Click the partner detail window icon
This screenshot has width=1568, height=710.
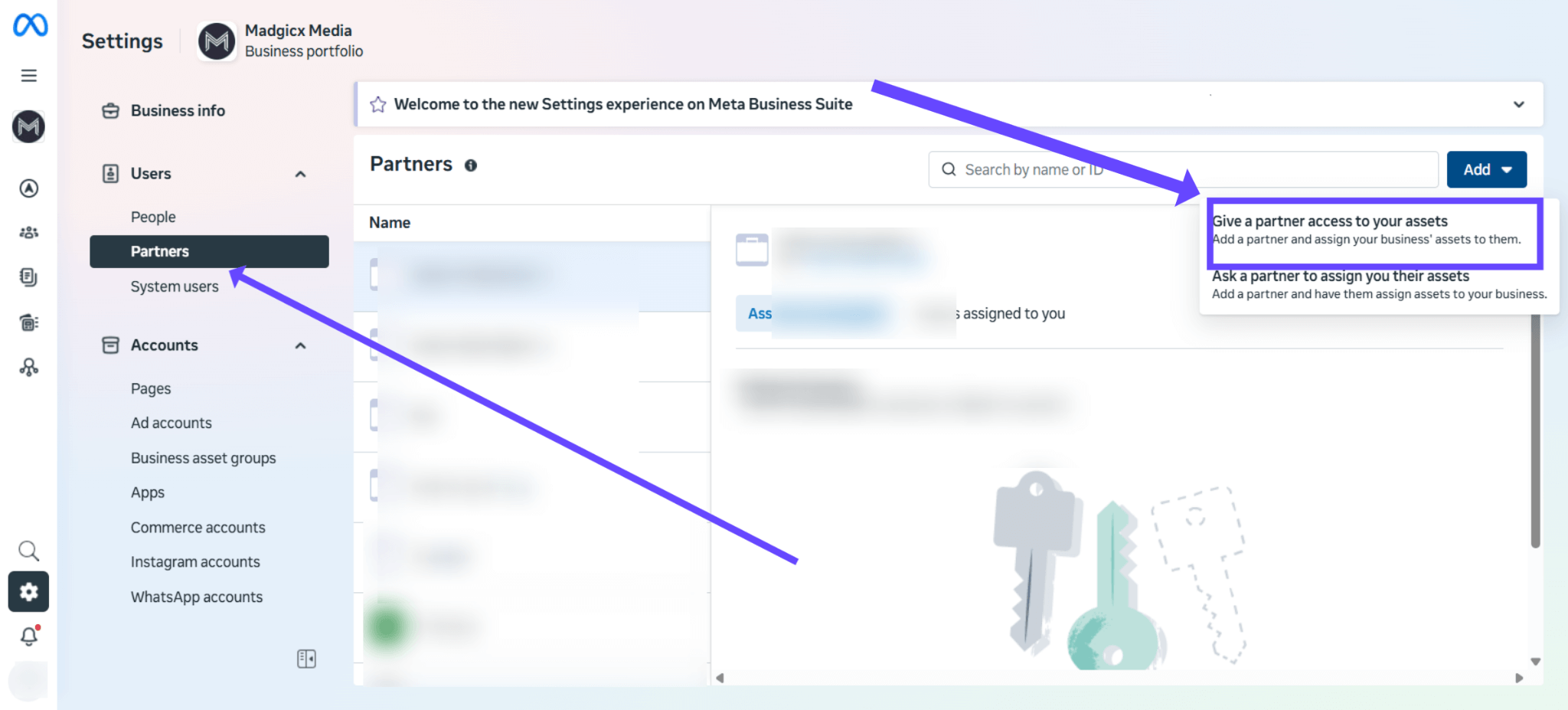coord(752,250)
